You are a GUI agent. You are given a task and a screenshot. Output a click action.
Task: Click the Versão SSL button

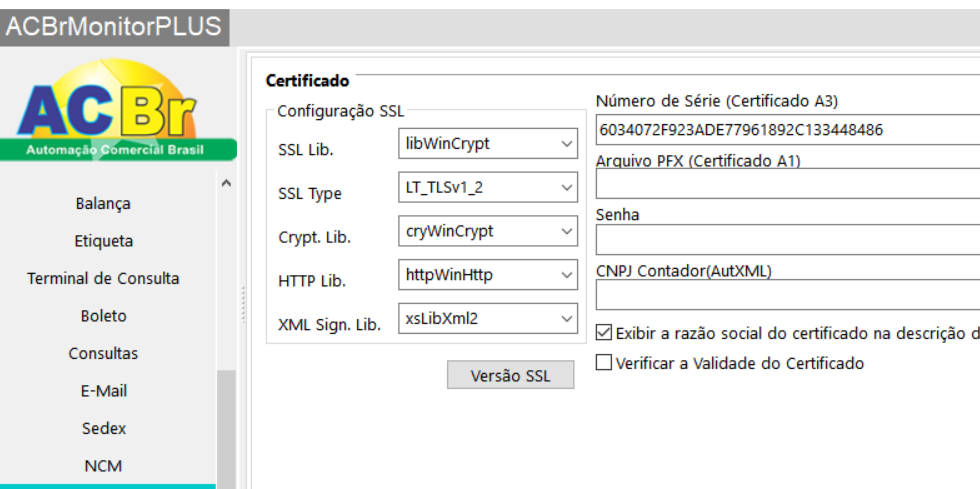coord(511,375)
